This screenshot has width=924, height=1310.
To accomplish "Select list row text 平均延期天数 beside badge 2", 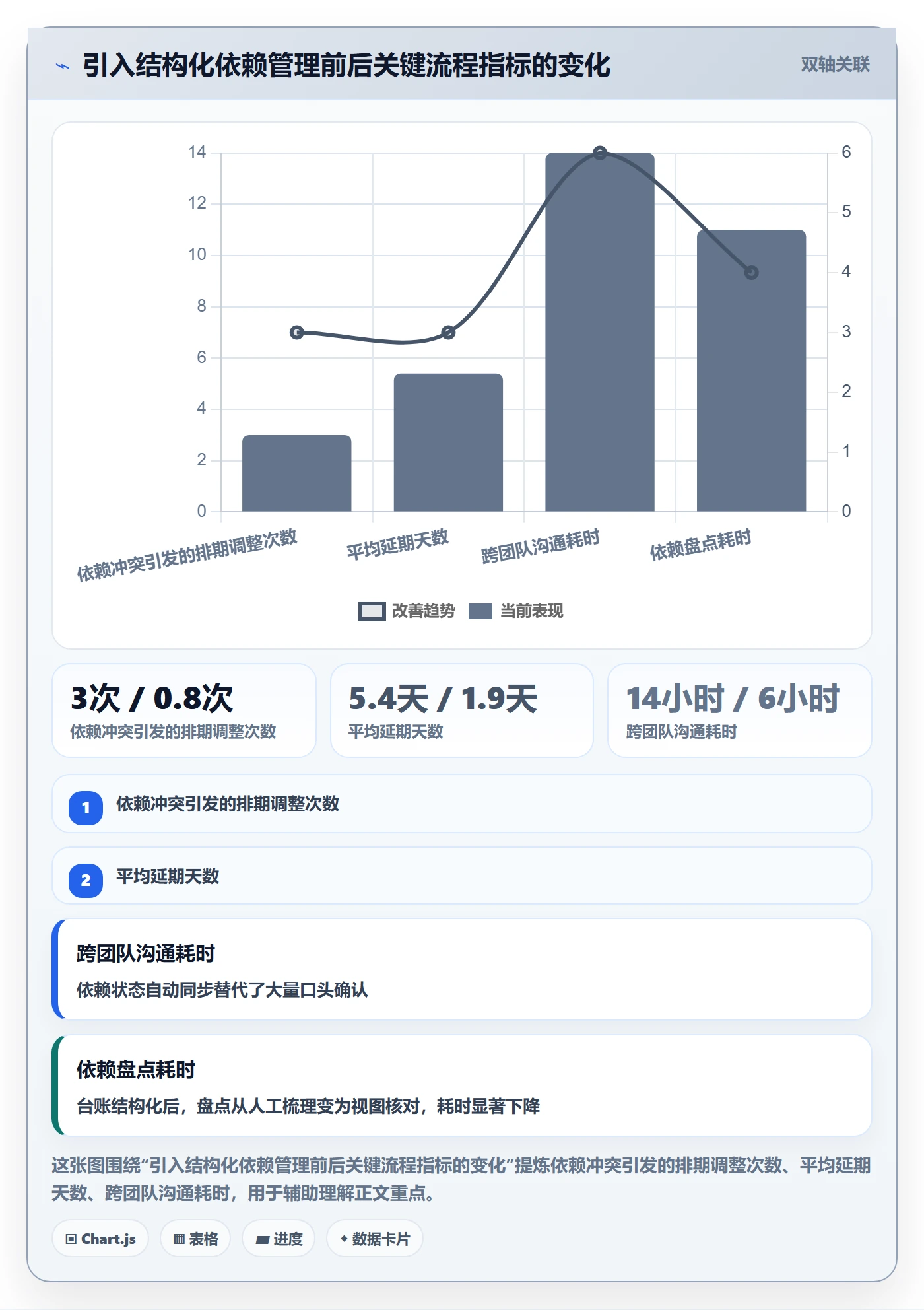I will tap(168, 876).
